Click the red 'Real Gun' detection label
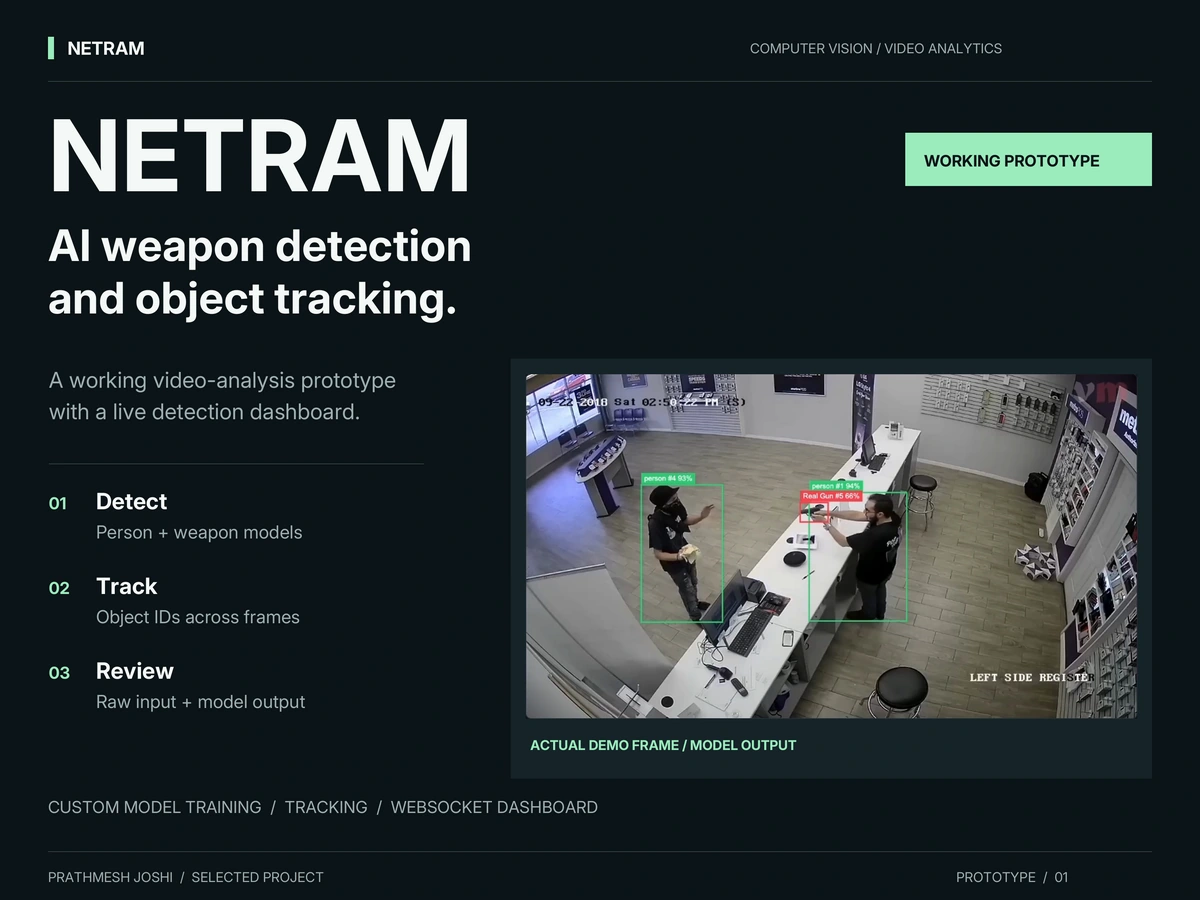Image resolution: width=1200 pixels, height=900 pixels. 831,496
